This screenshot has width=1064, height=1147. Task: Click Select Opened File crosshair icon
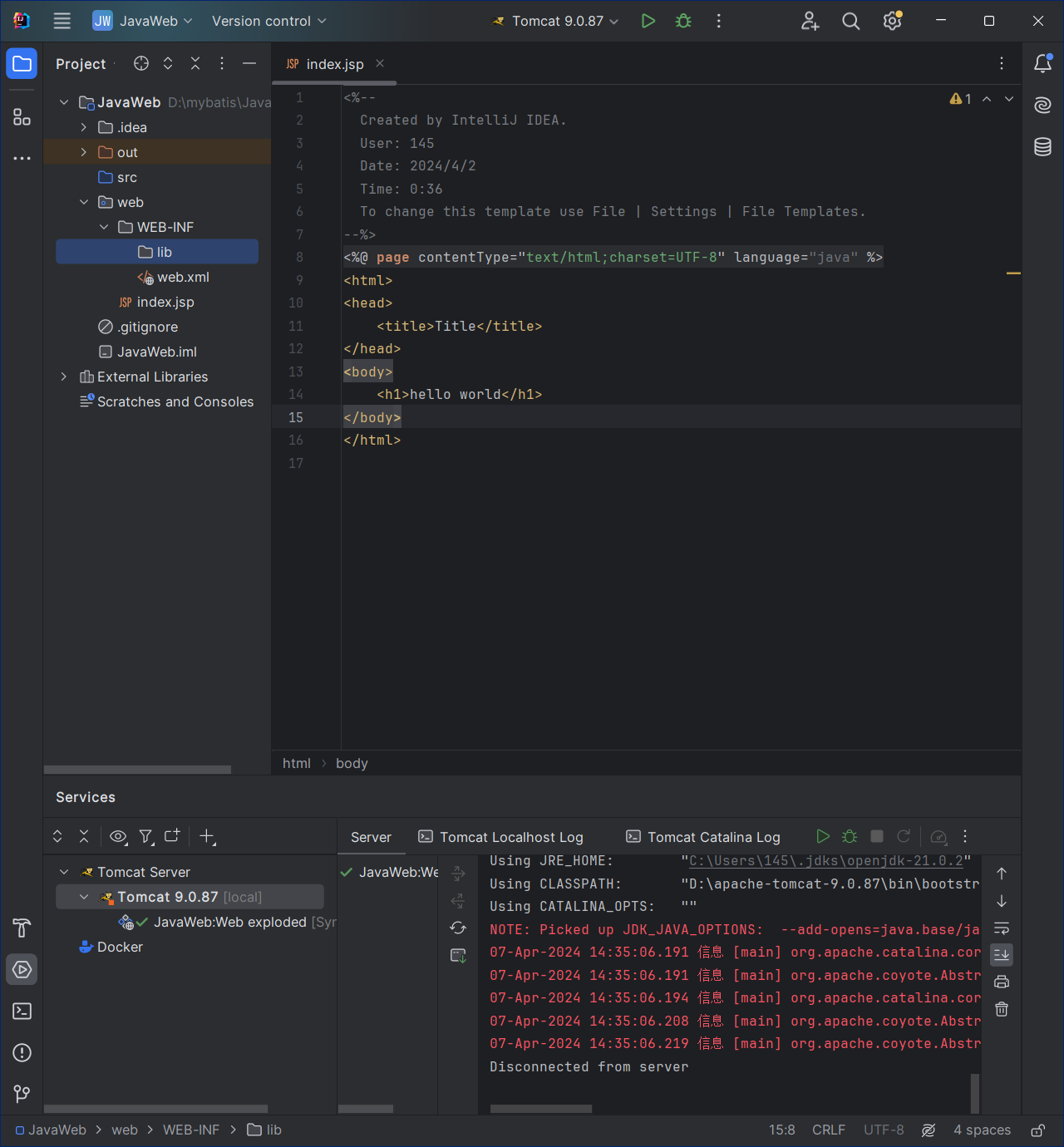(x=141, y=63)
